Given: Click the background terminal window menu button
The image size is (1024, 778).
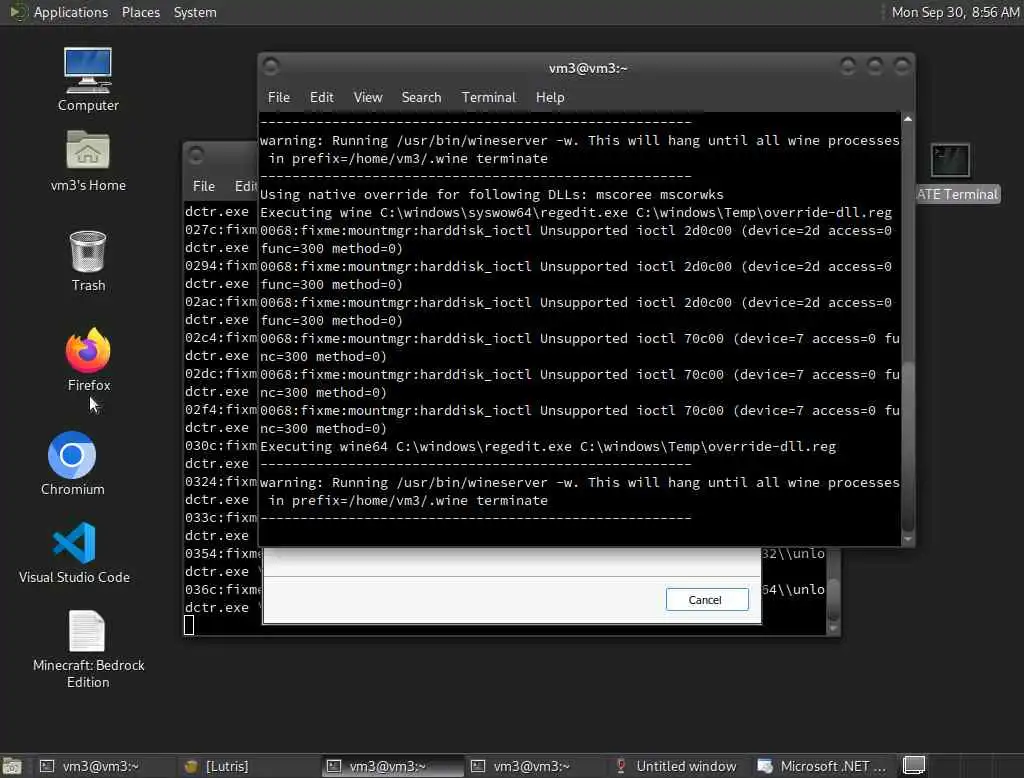Looking at the screenshot, I should point(195,155).
